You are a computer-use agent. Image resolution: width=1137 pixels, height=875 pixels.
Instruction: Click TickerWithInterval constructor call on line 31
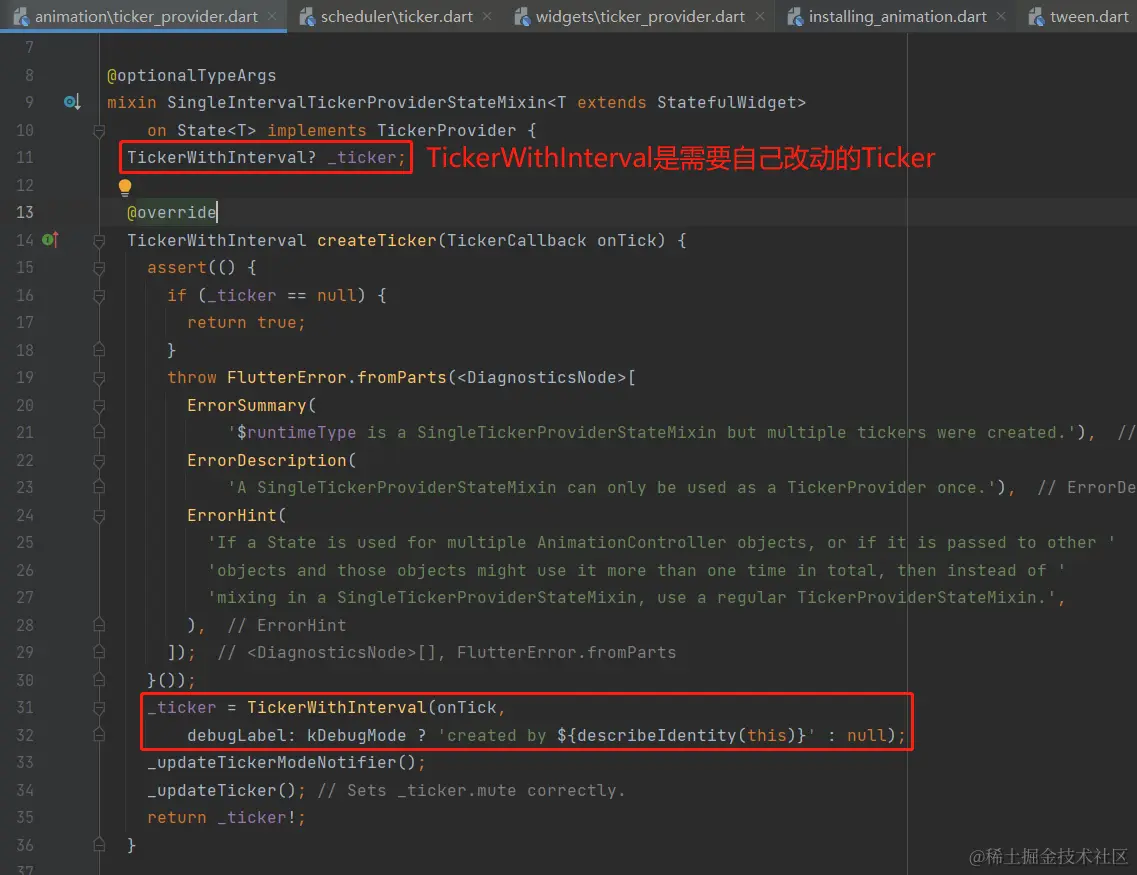point(336,708)
